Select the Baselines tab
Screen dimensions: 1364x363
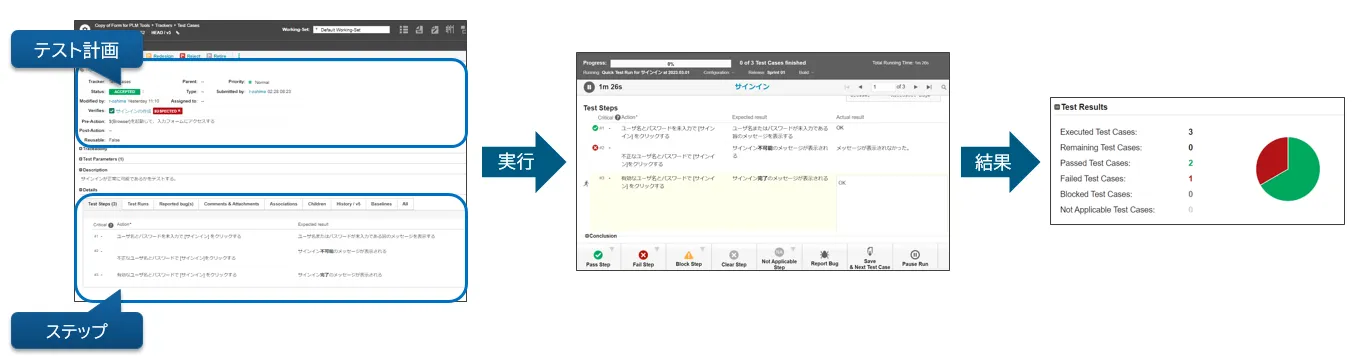(381, 203)
